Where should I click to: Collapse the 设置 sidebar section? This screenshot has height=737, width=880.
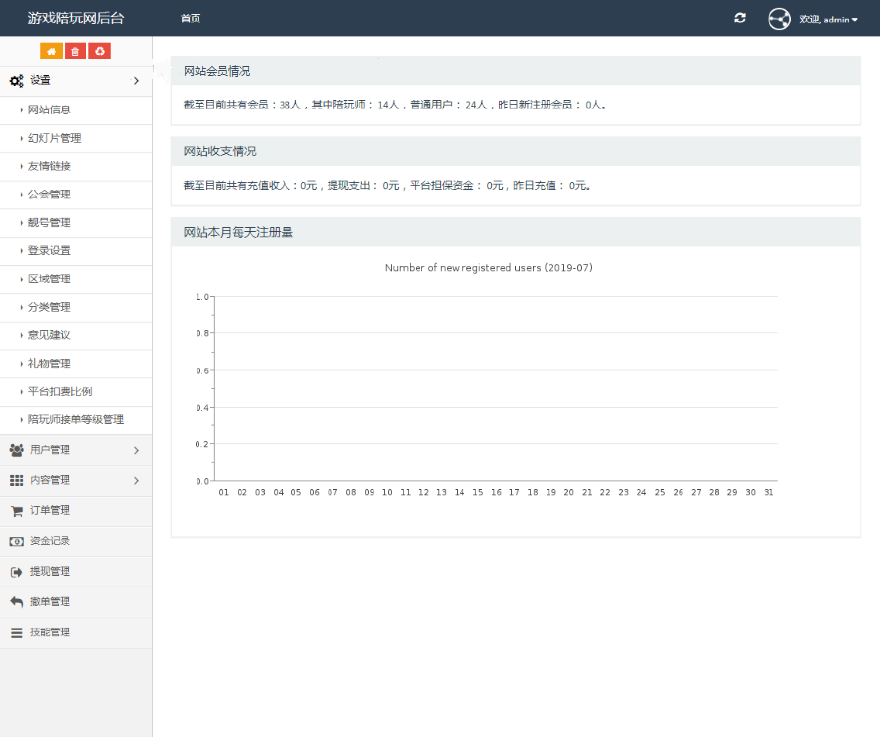click(76, 80)
